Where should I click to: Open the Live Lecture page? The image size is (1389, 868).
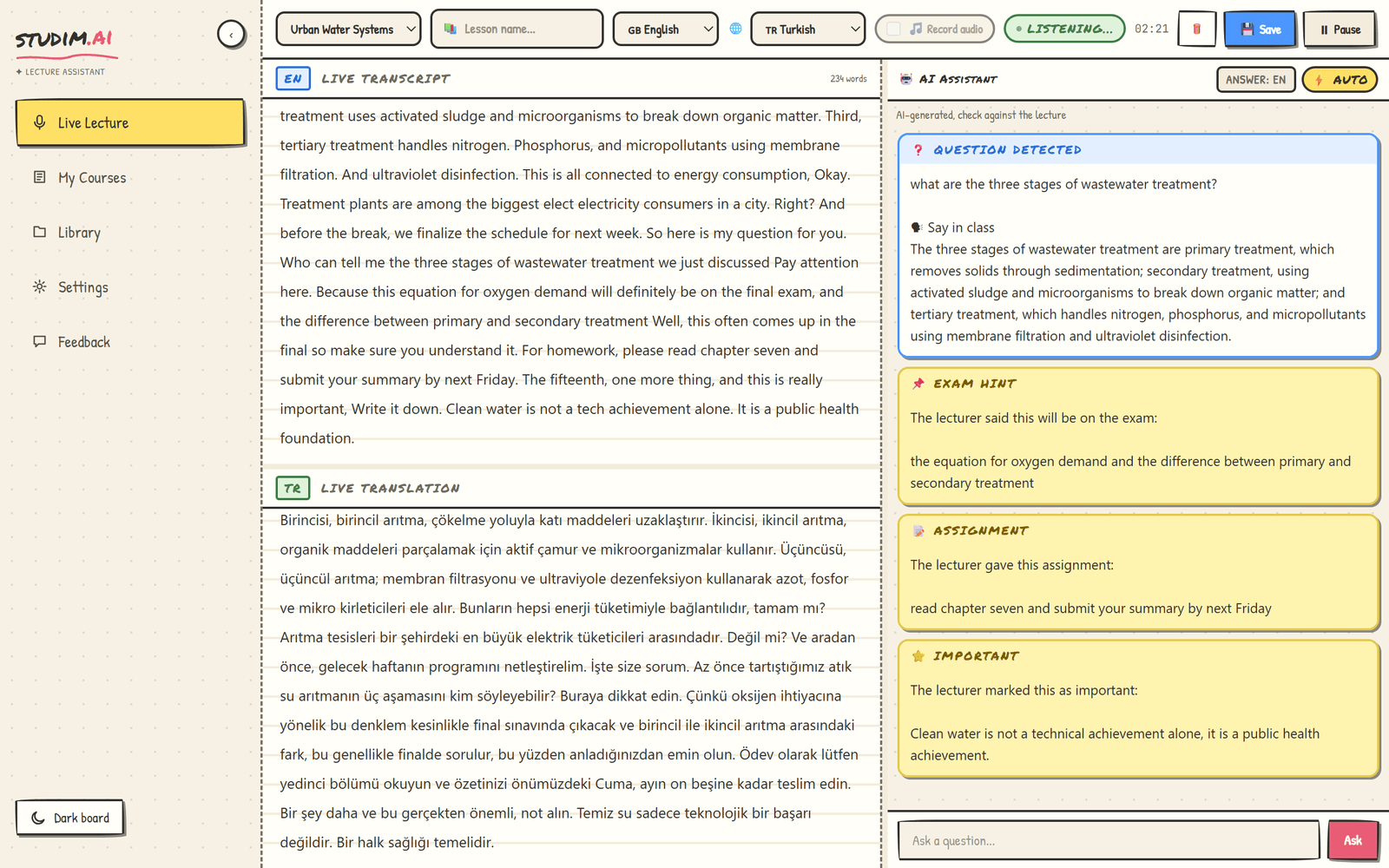tap(130, 122)
